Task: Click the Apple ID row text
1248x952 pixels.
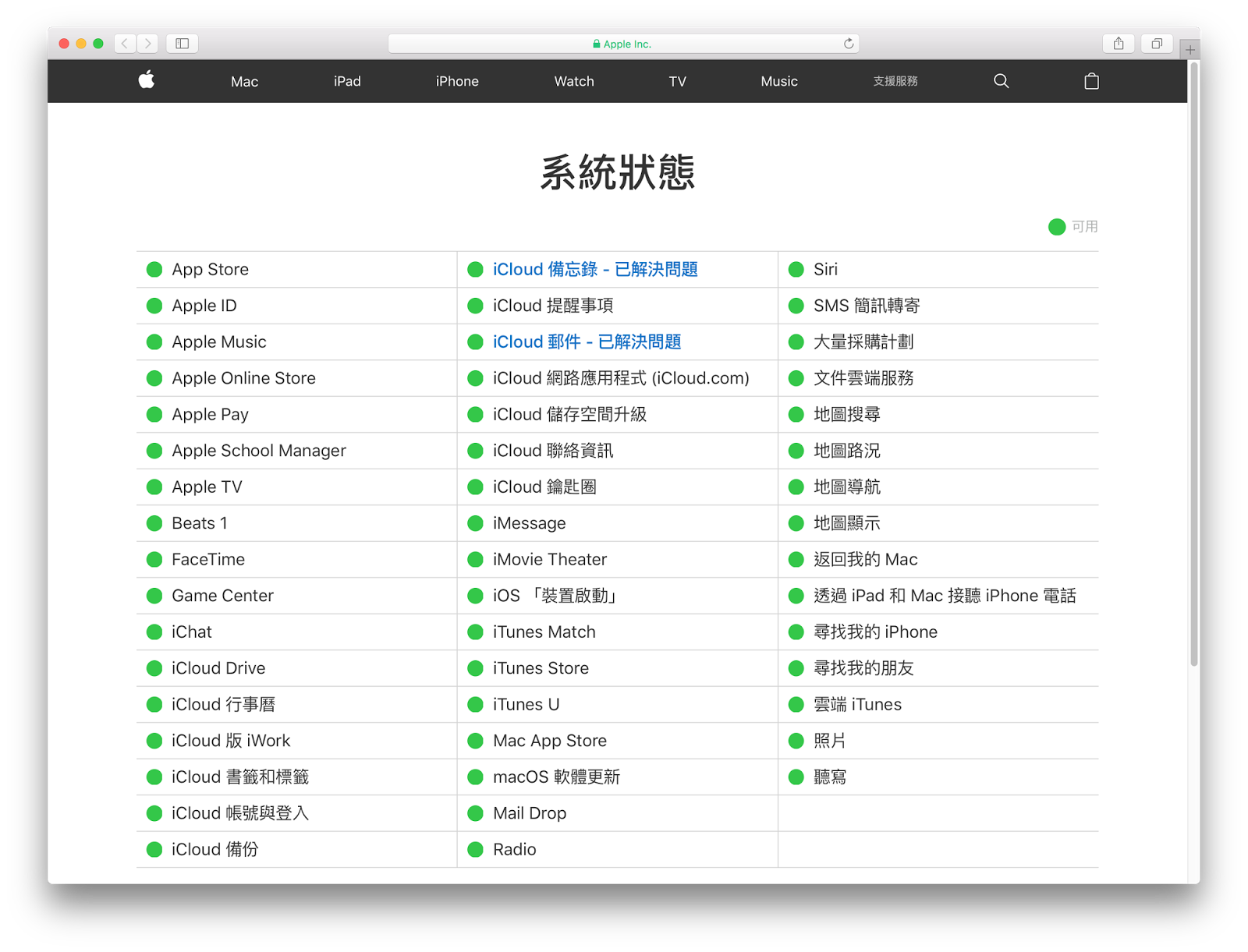Action: 204,306
